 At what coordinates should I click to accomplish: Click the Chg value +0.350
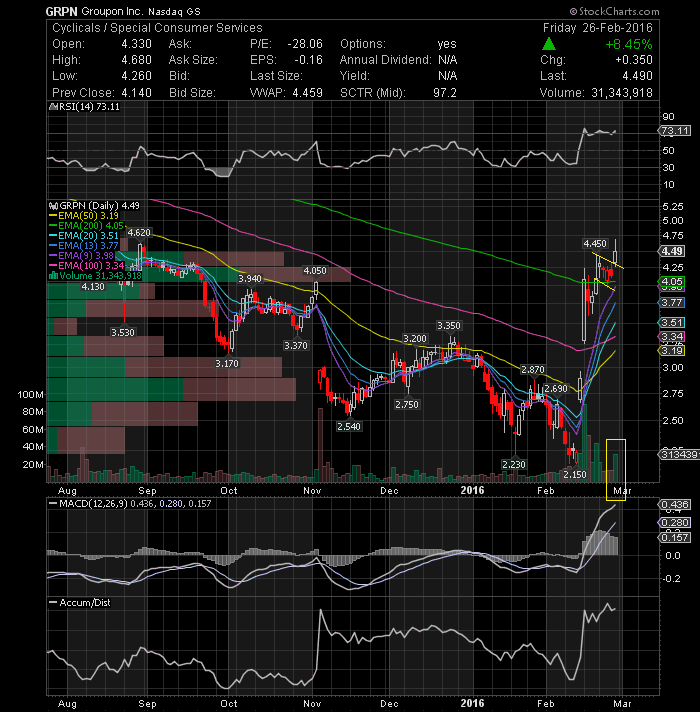coord(634,60)
